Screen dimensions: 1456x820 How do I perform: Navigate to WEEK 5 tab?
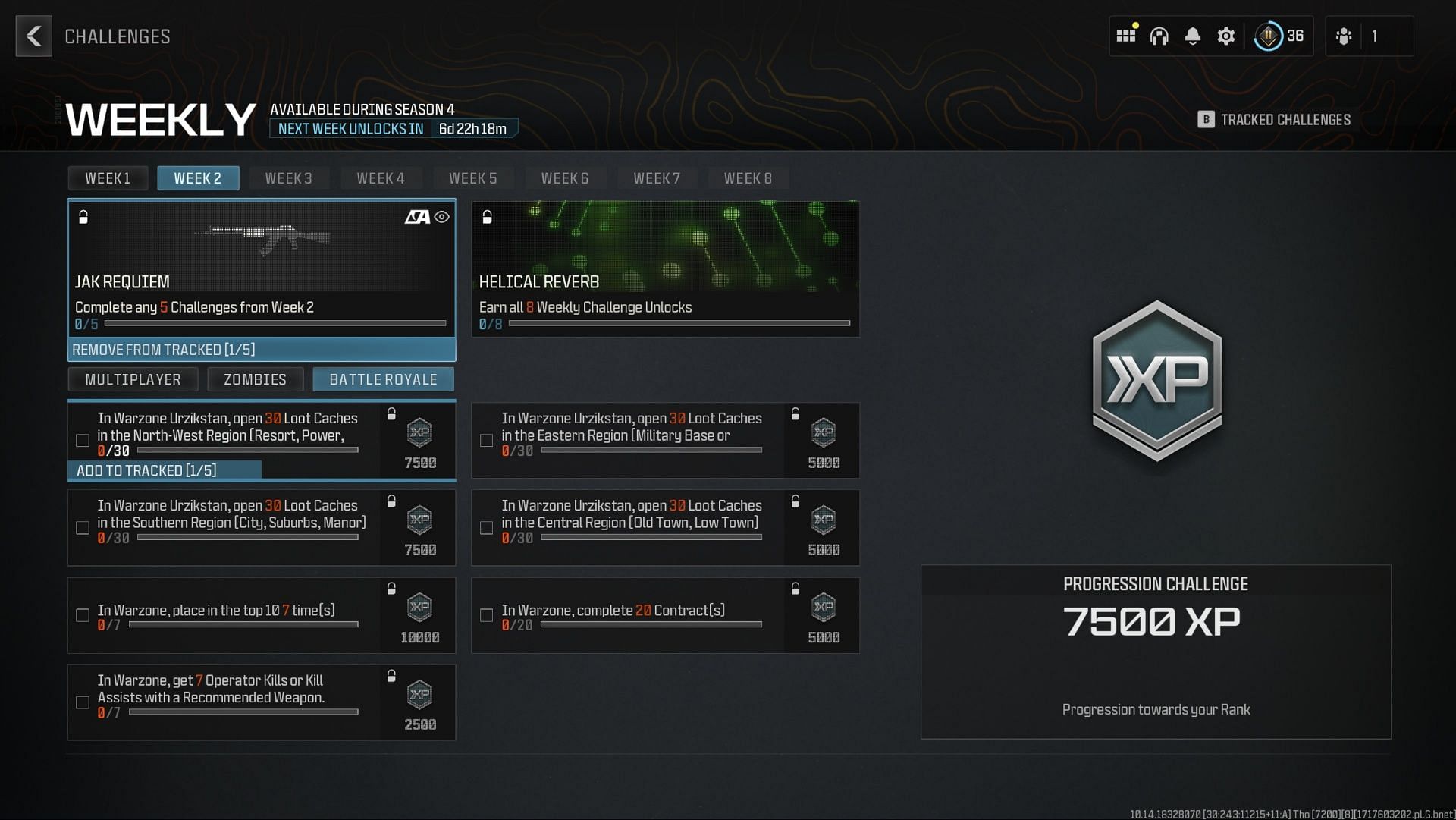[x=472, y=178]
